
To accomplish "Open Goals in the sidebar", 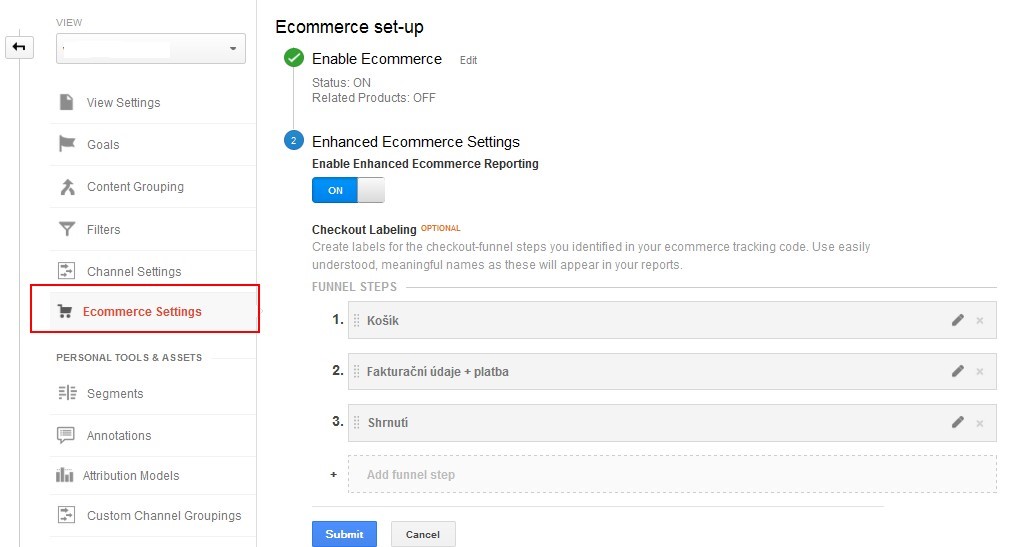I will point(103,145).
